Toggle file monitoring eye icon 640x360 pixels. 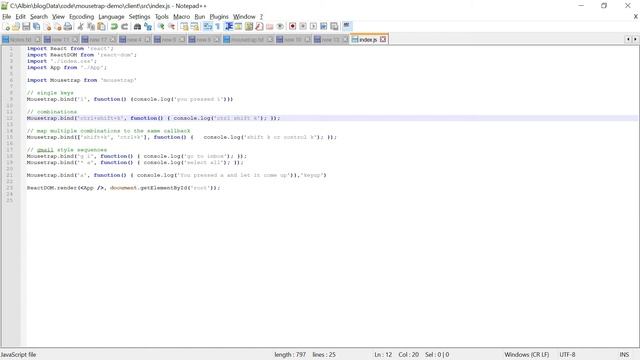[280, 27]
